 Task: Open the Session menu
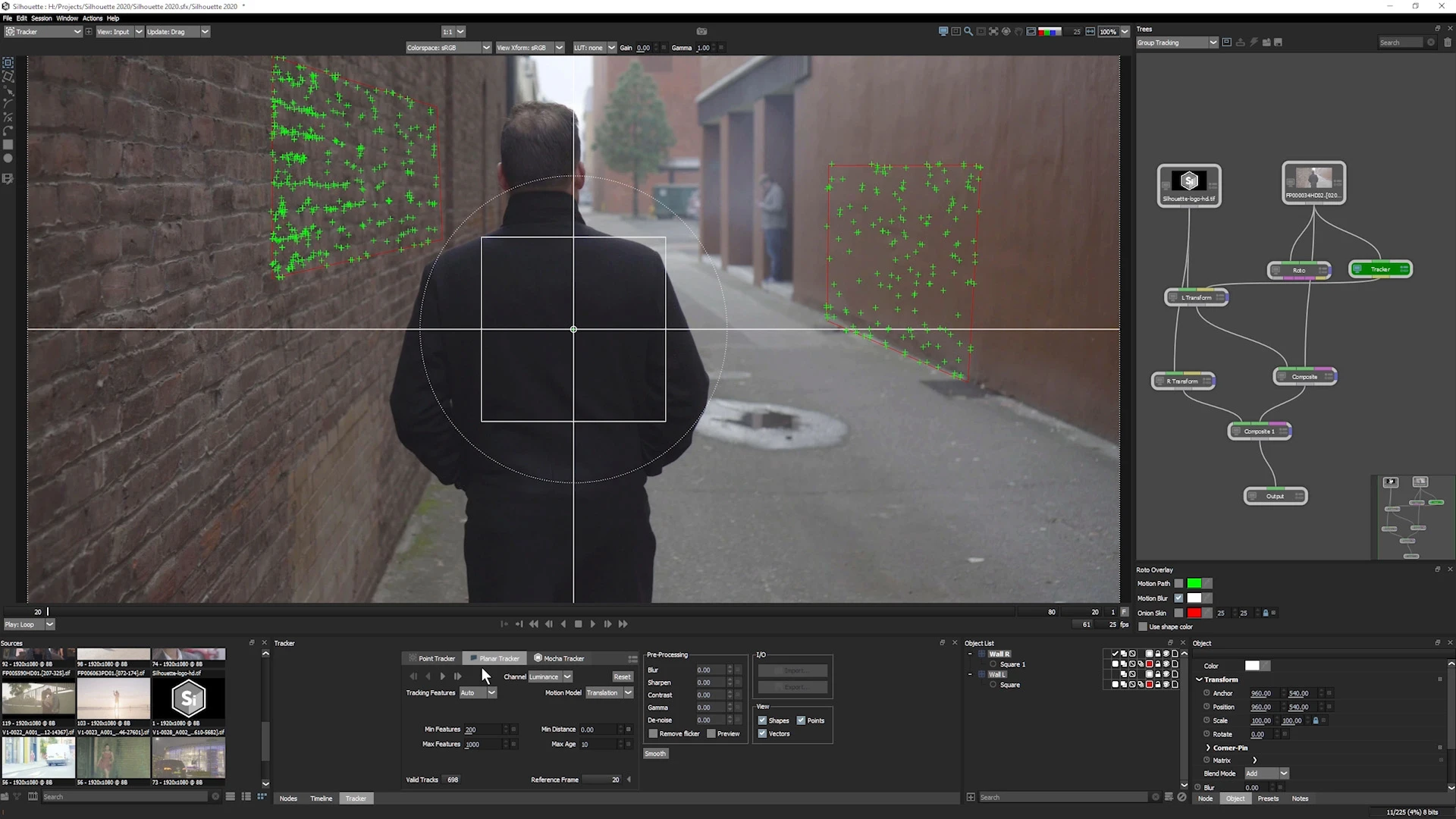click(42, 18)
